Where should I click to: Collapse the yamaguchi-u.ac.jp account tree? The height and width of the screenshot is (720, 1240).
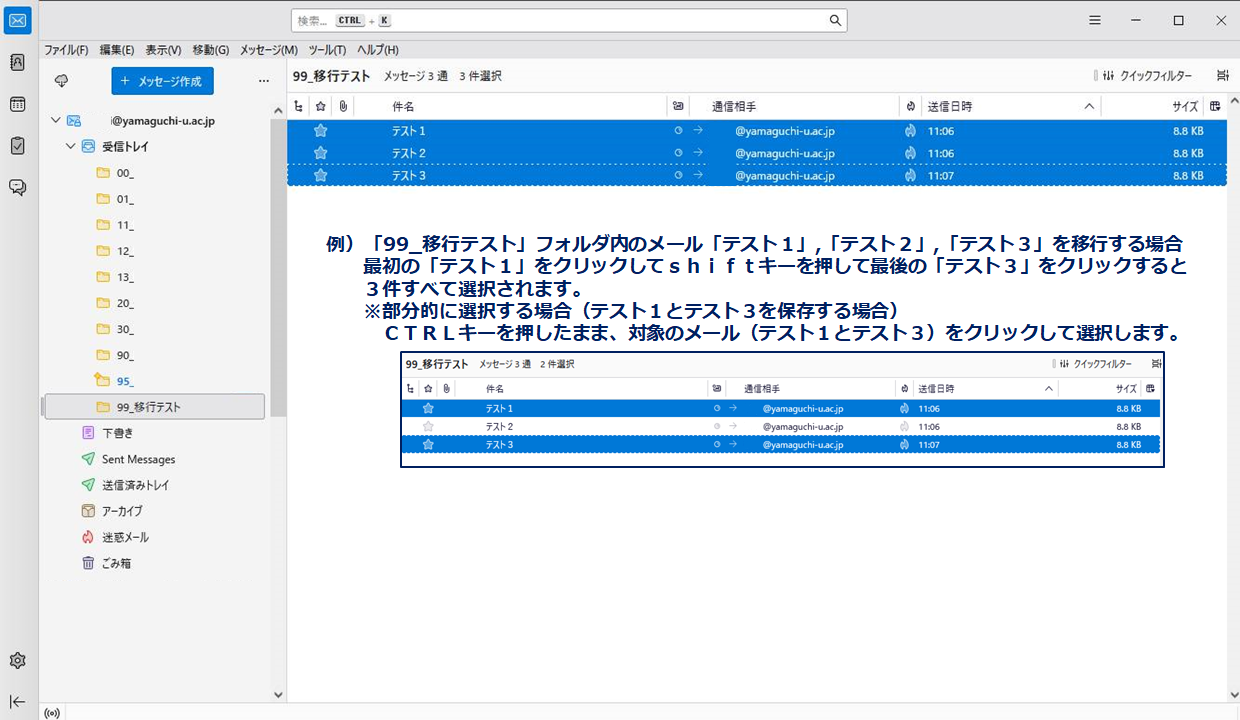pyautogui.click(x=55, y=120)
